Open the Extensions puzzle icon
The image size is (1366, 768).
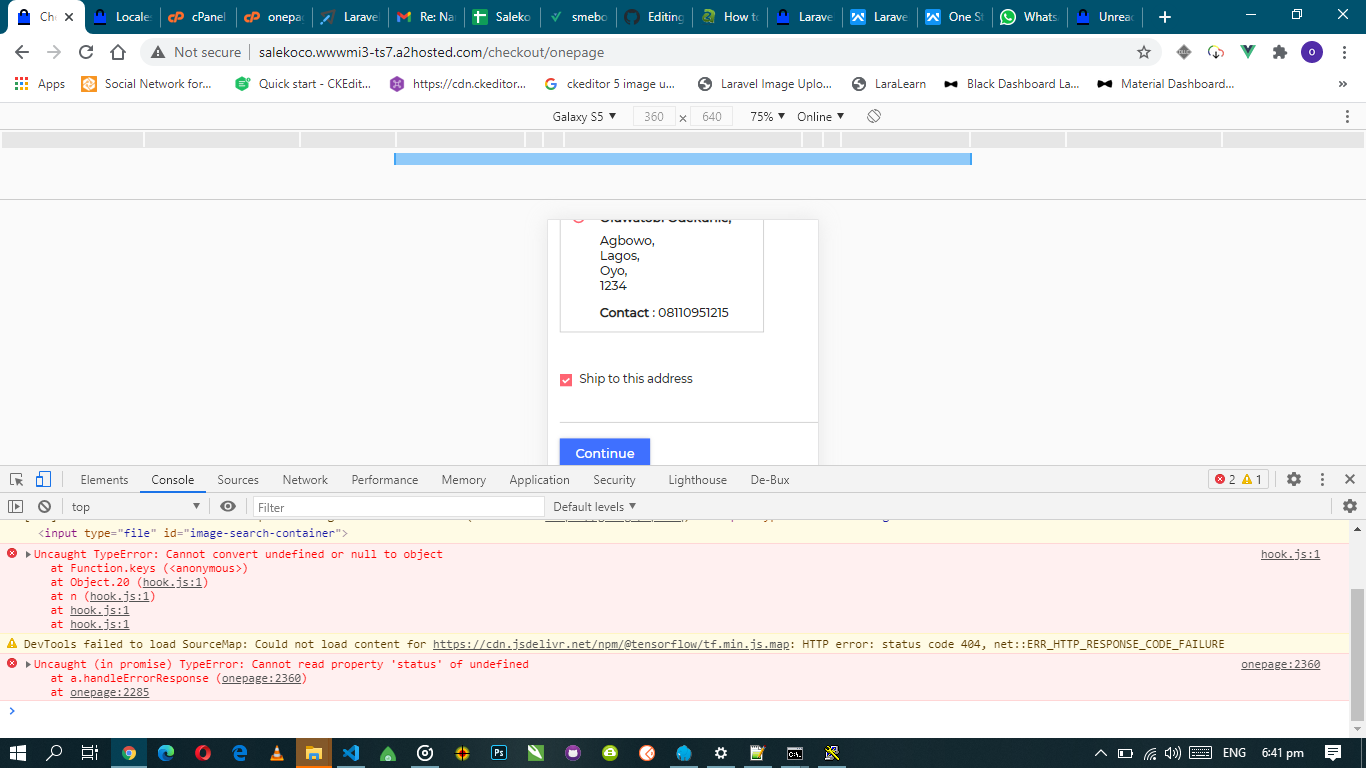(x=1279, y=52)
